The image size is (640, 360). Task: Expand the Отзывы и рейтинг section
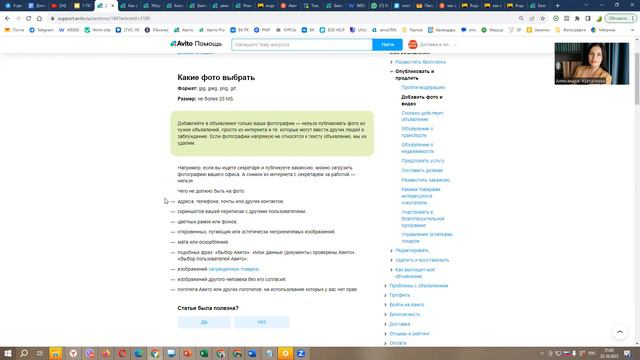coord(409,333)
